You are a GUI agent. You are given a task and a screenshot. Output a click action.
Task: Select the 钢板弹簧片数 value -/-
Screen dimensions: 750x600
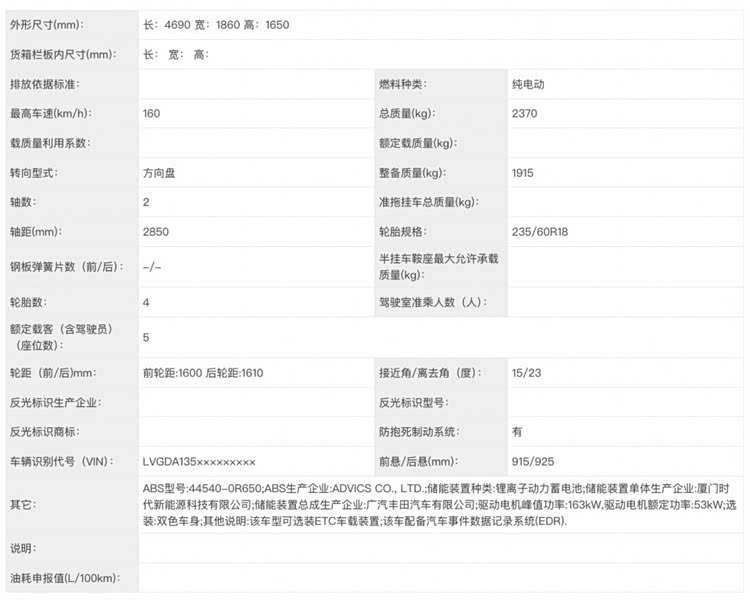point(152,267)
